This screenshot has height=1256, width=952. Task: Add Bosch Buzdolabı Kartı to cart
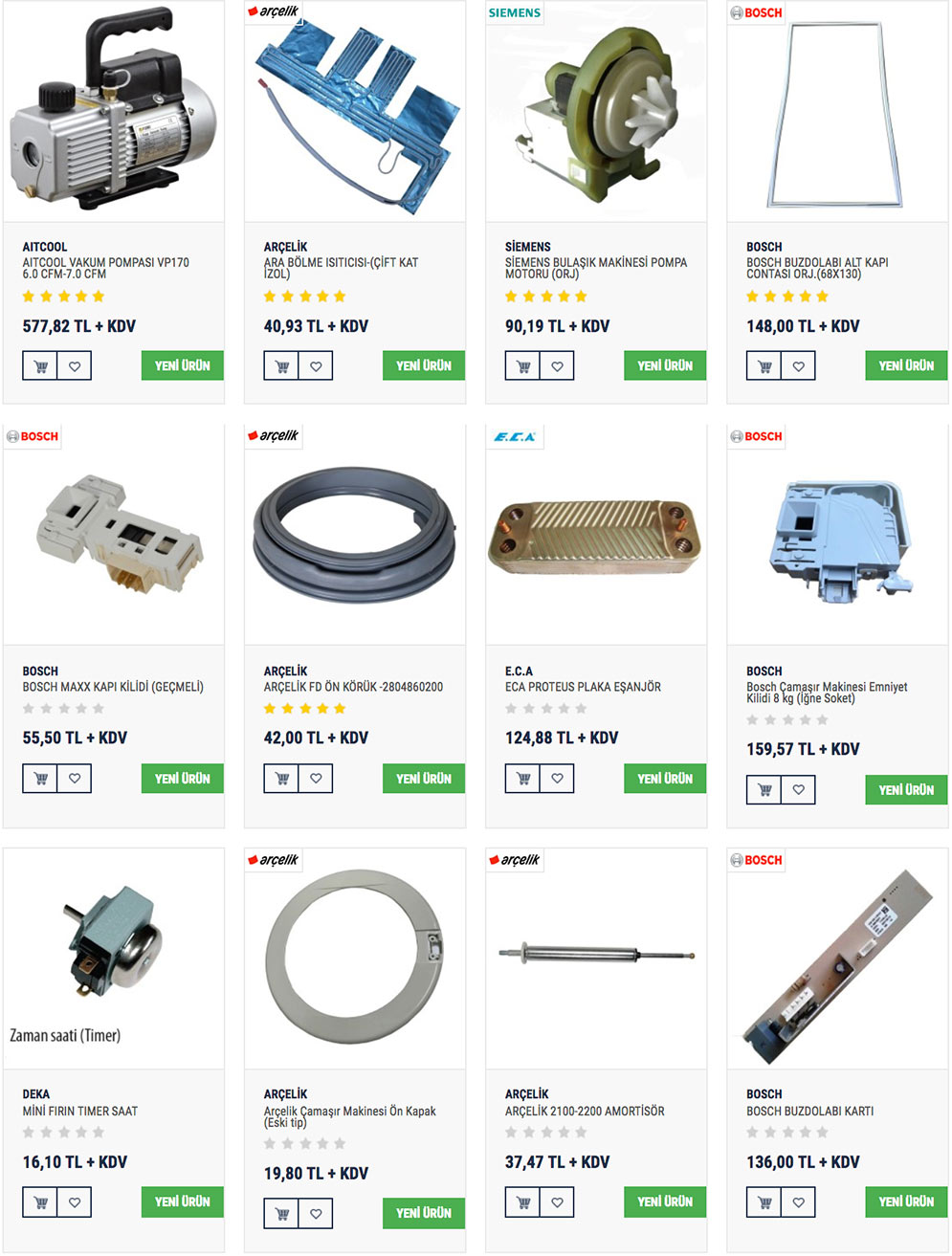(764, 1202)
